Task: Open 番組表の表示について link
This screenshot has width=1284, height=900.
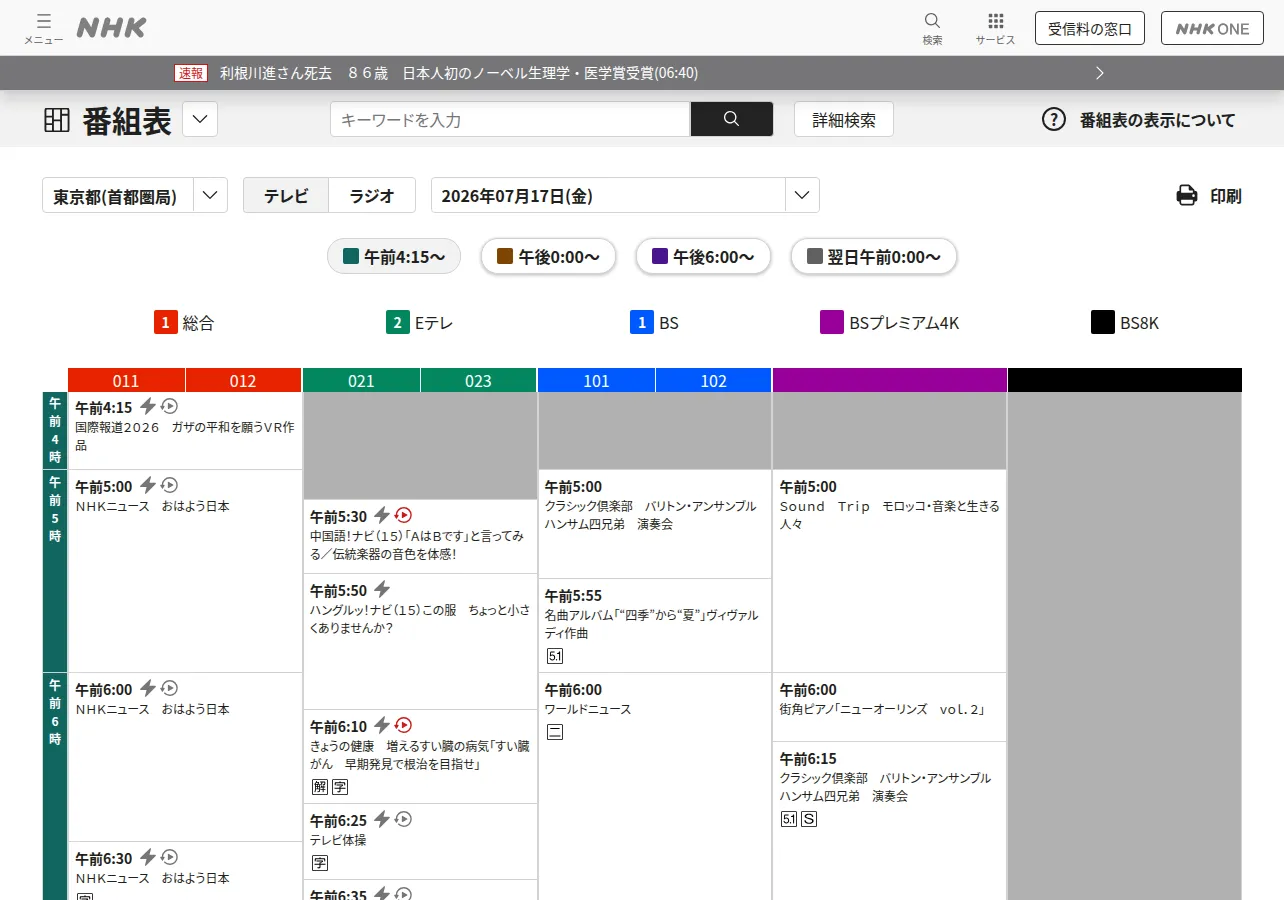Action: point(1157,120)
